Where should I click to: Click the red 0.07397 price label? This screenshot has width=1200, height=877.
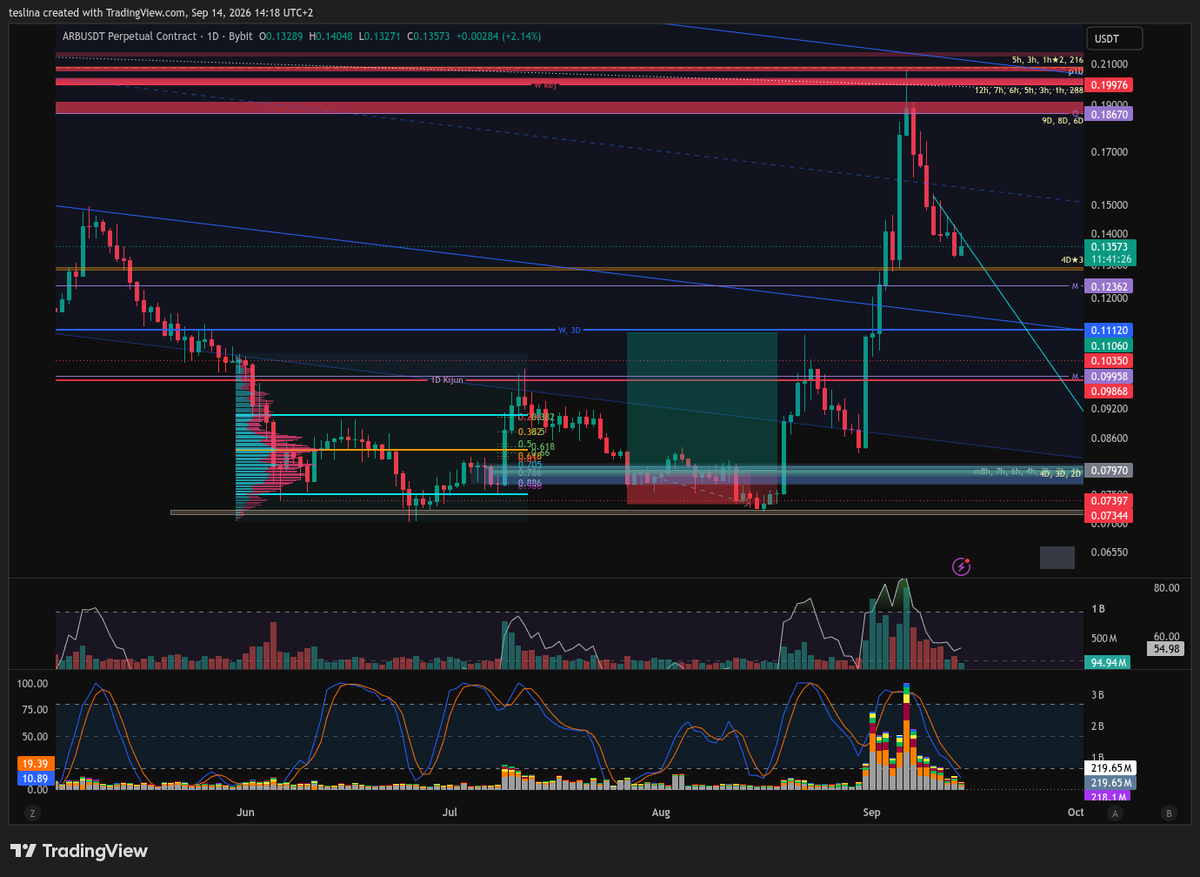coord(1110,500)
